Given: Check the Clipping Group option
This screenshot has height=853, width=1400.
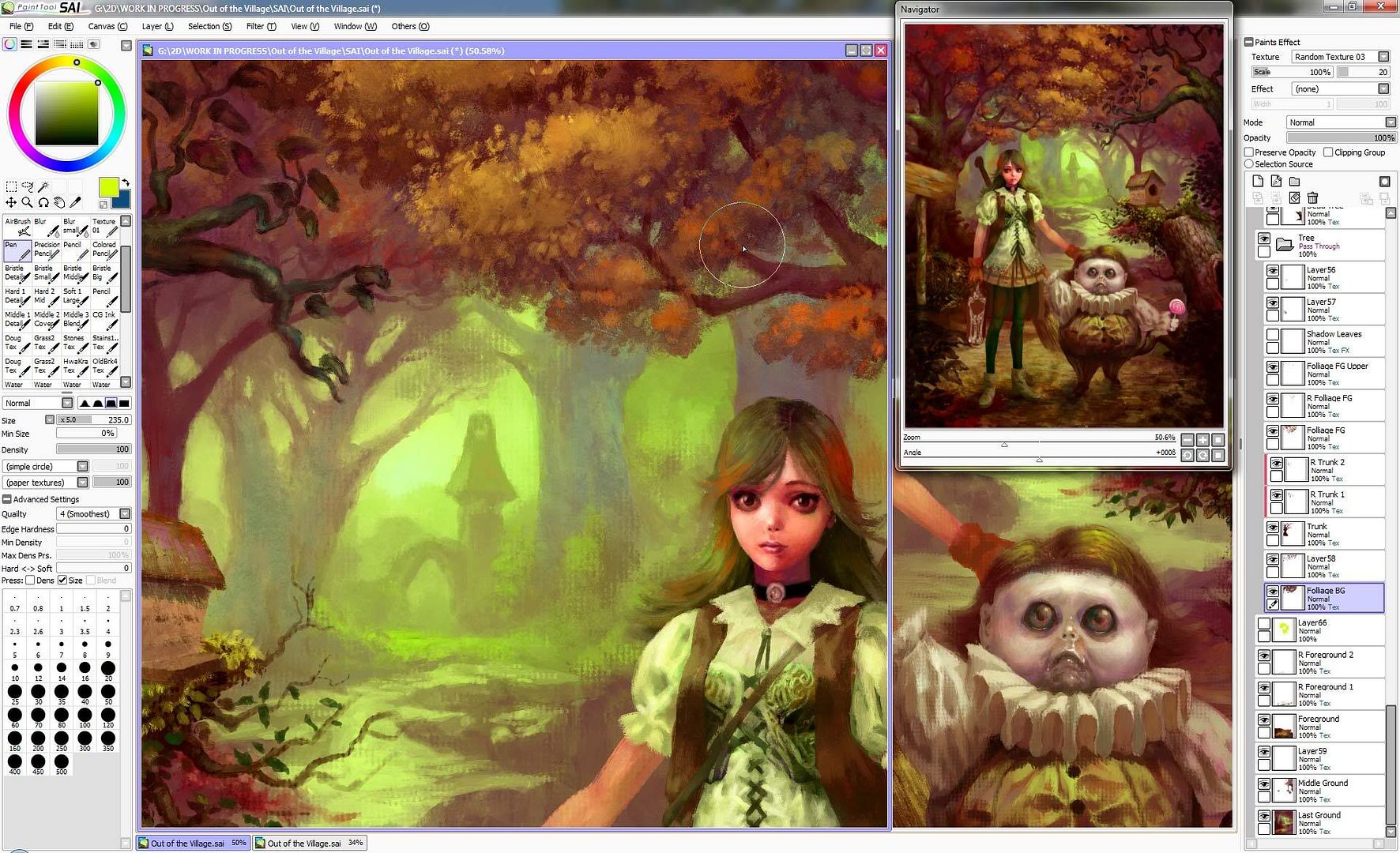Looking at the screenshot, I should click(x=1328, y=152).
